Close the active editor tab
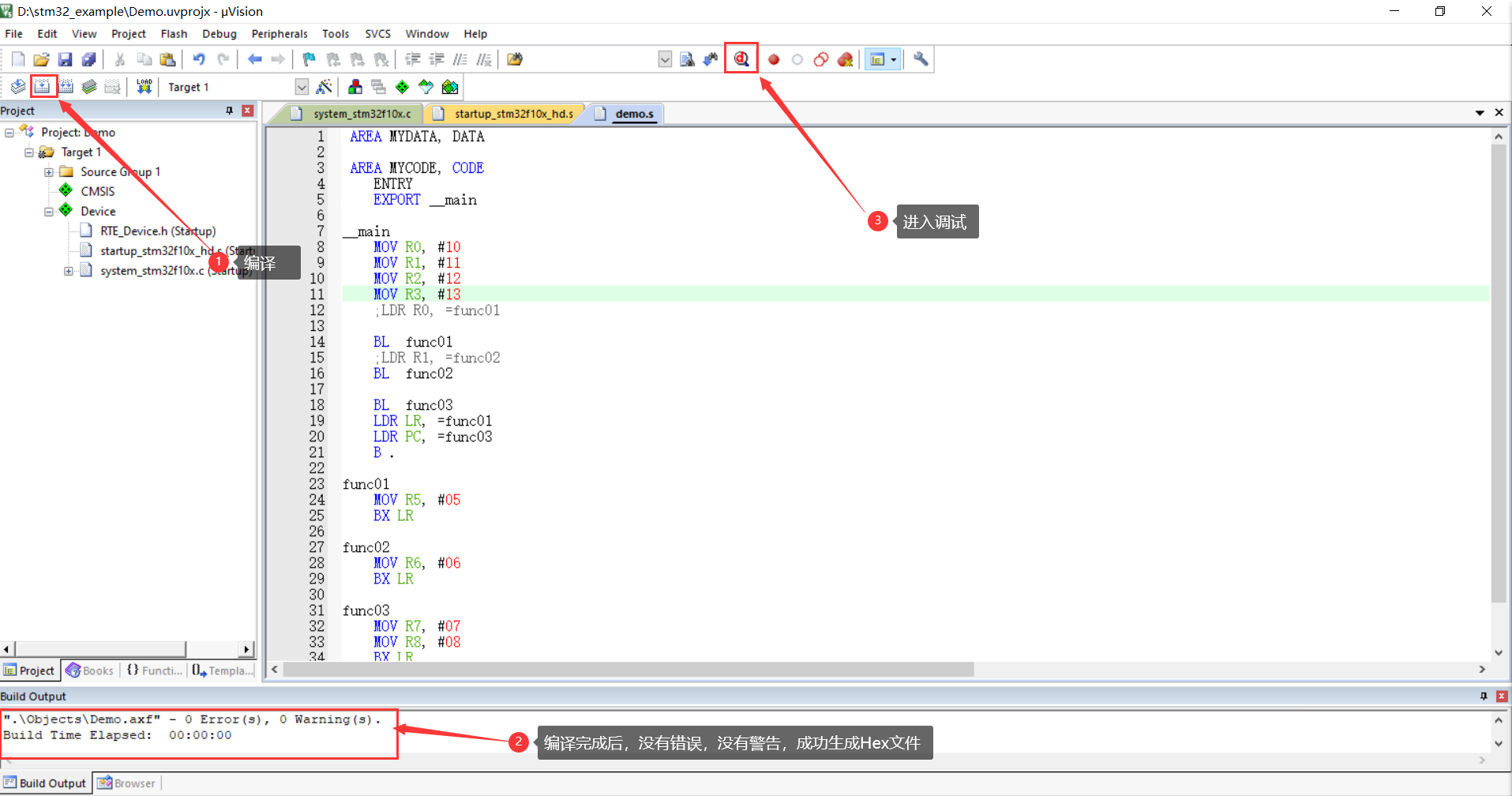This screenshot has width=1512, height=796. coord(1499,113)
